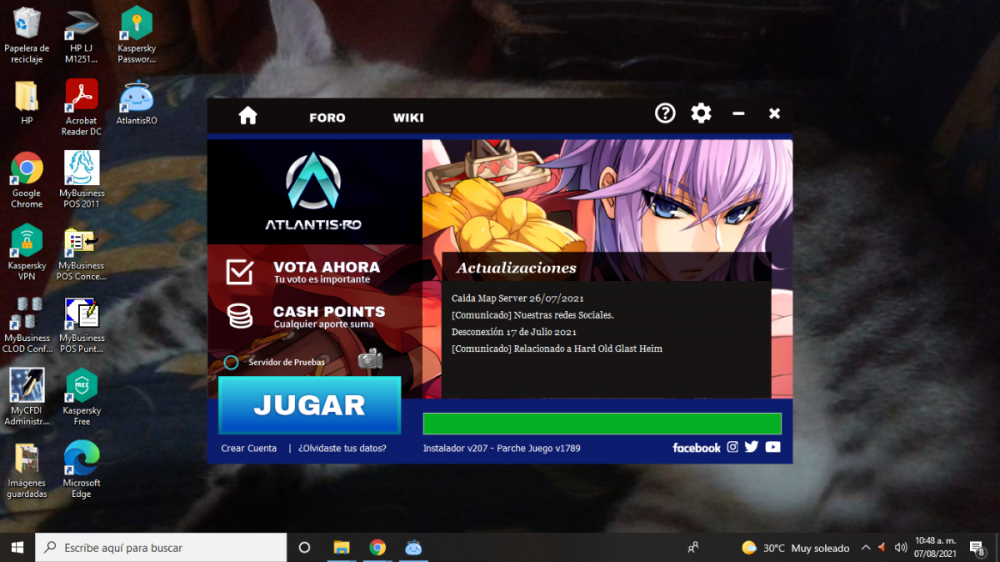Click the home icon in launcher header
The height and width of the screenshot is (562, 1000).
coord(248,116)
